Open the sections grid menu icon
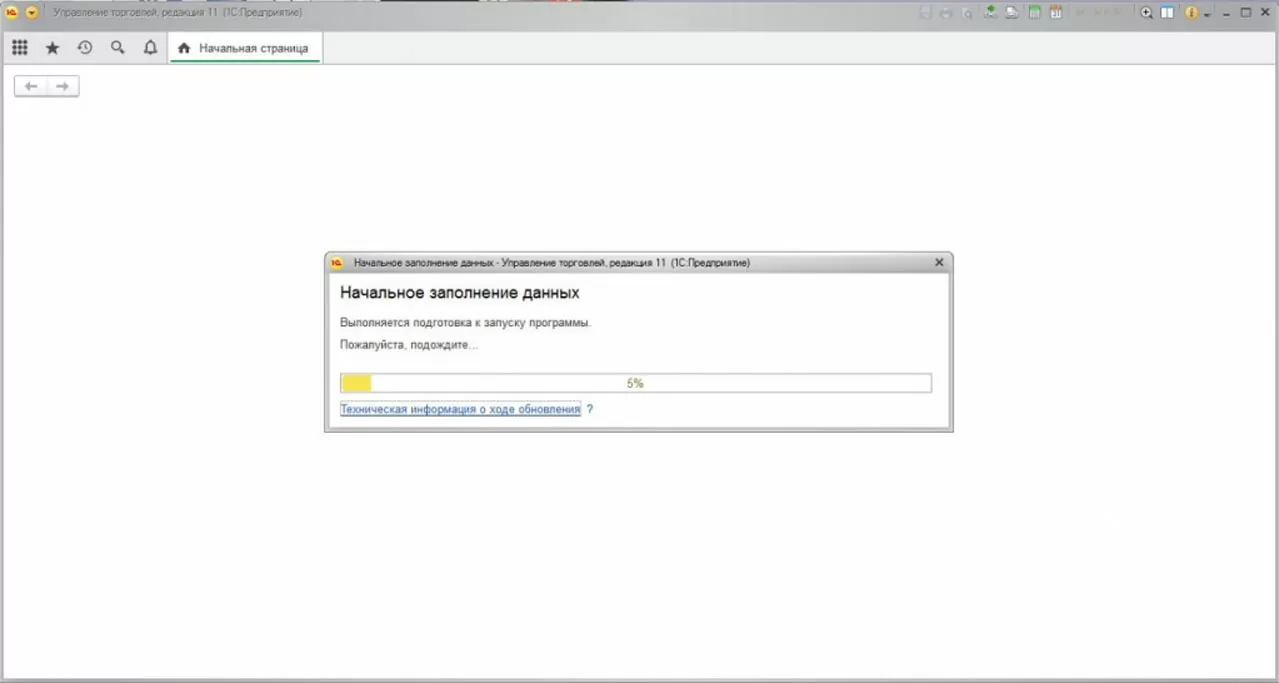Screen dimensions: 1279x683 [x=19, y=47]
